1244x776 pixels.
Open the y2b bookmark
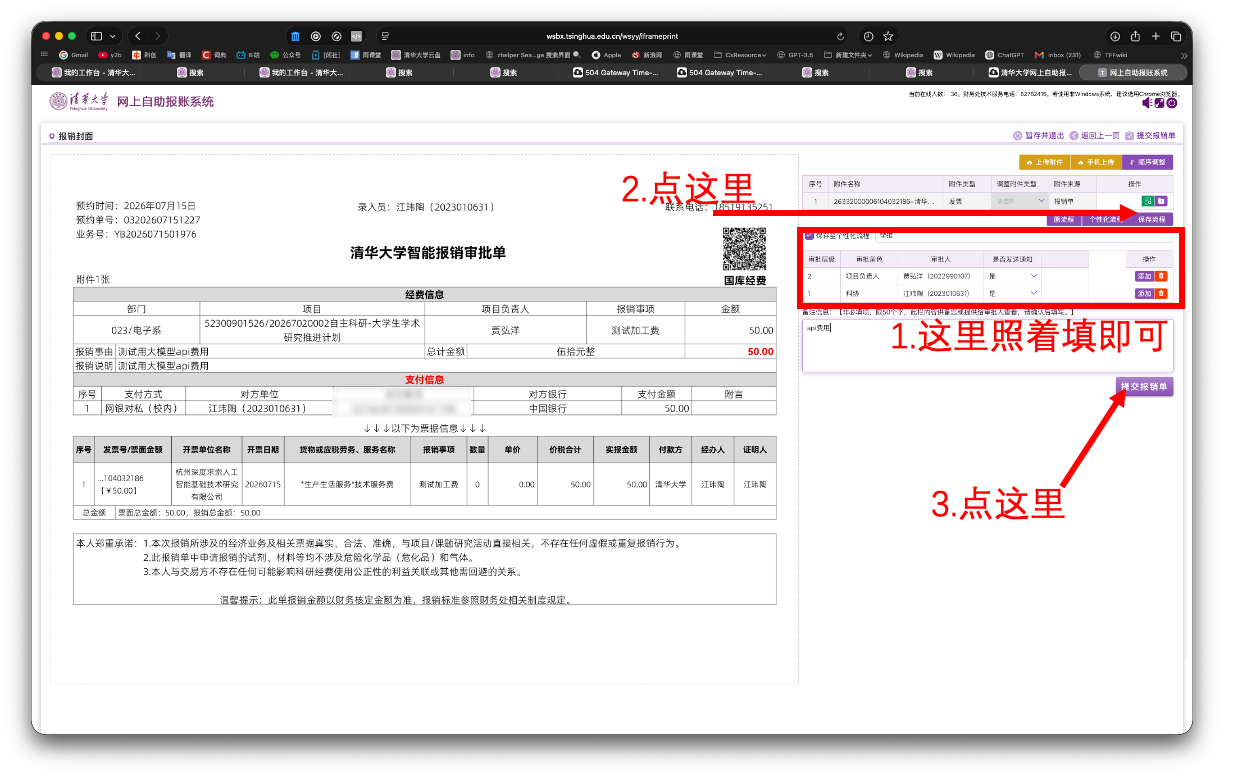pyautogui.click(x=110, y=55)
